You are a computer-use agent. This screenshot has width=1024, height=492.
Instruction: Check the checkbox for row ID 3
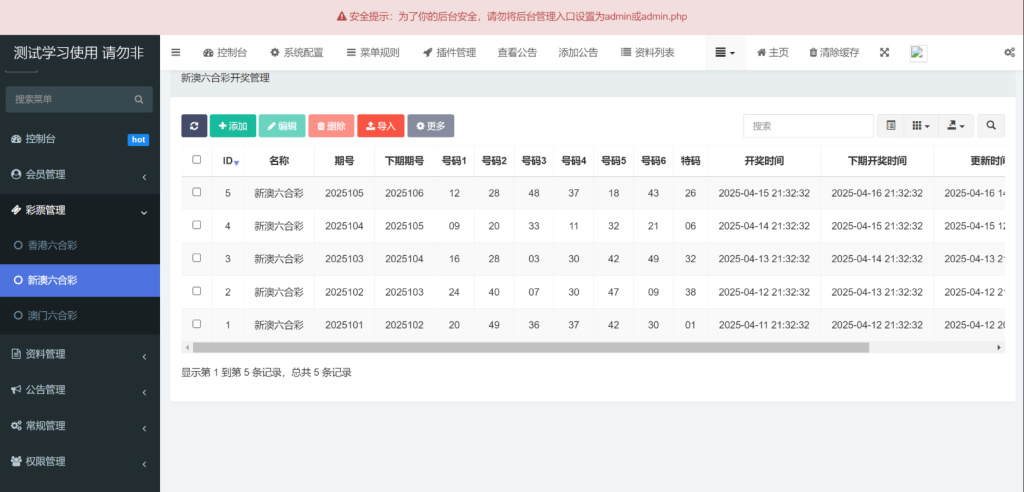click(197, 258)
